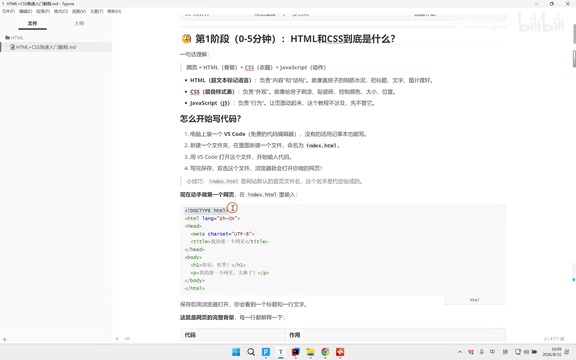576x360 pixels.
Task: Open the code block language selector html
Action: click(x=474, y=300)
